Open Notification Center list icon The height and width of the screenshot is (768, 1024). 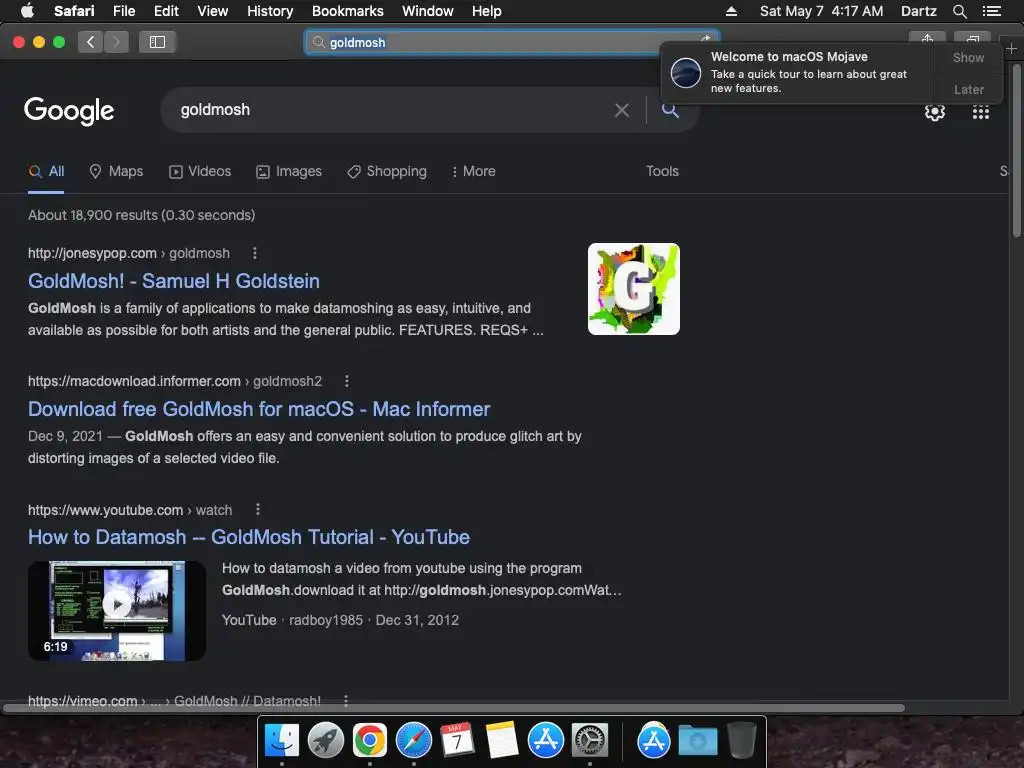coord(991,11)
